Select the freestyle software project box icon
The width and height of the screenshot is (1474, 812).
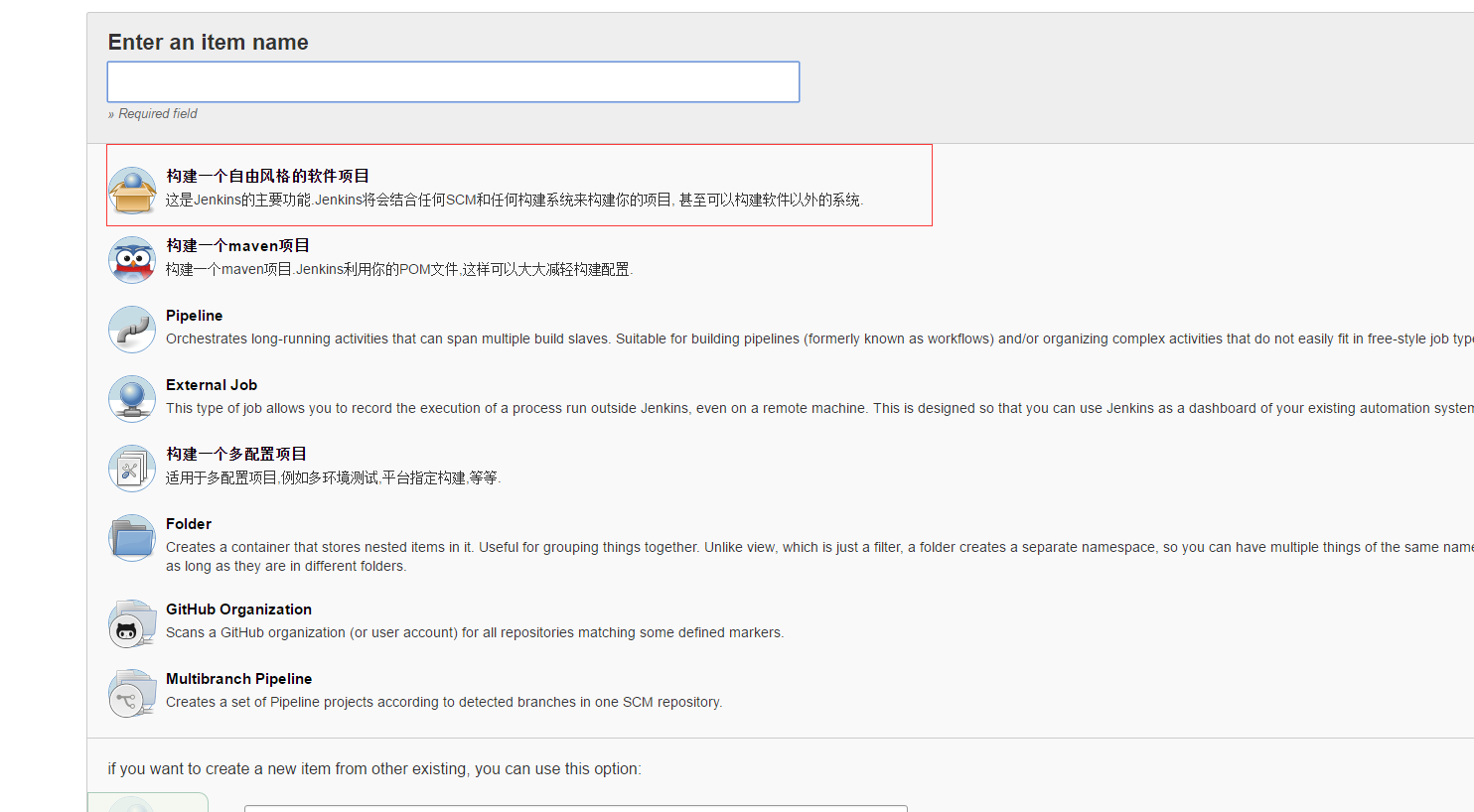tap(132, 191)
